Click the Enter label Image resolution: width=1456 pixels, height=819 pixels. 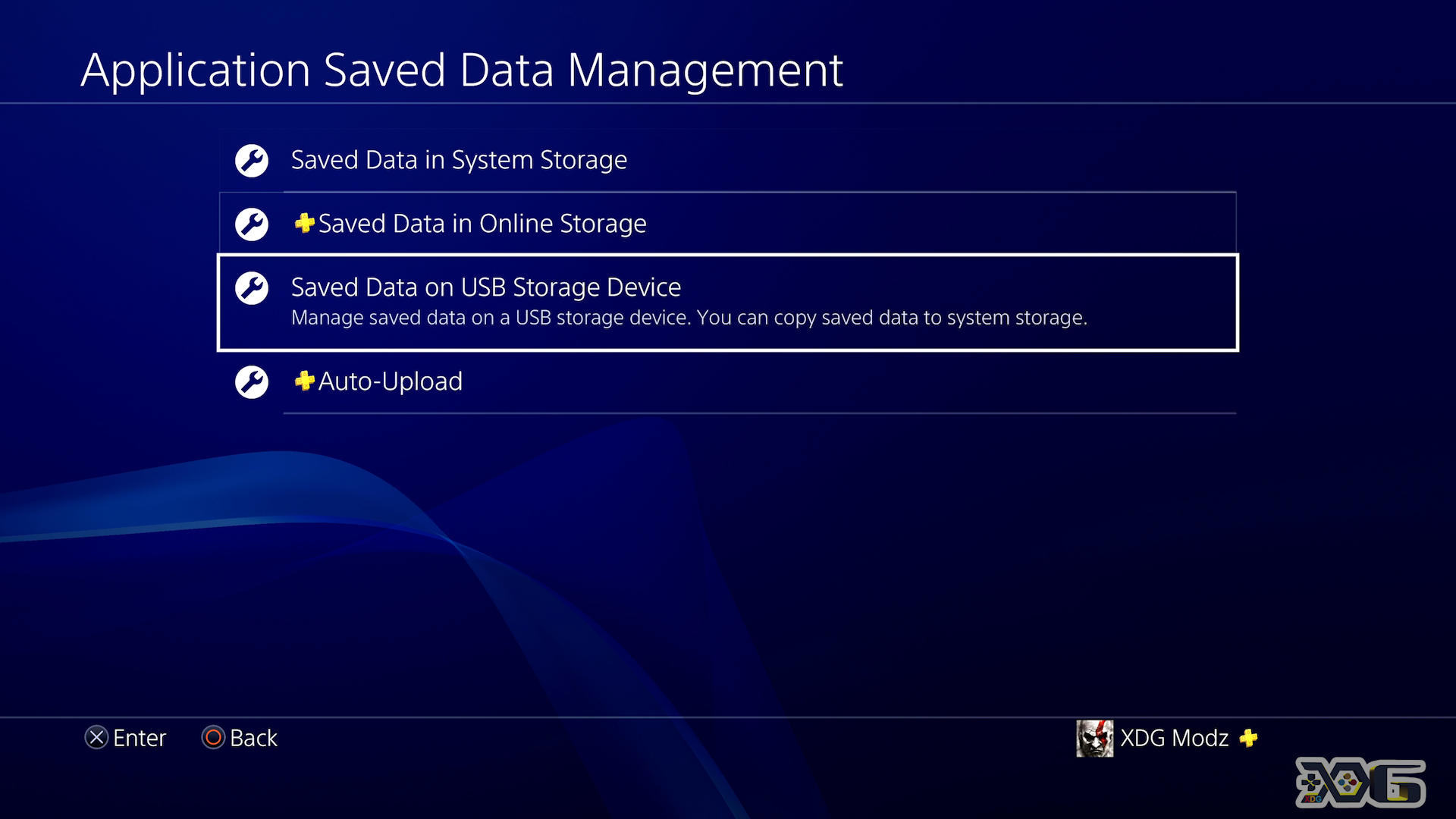point(140,738)
